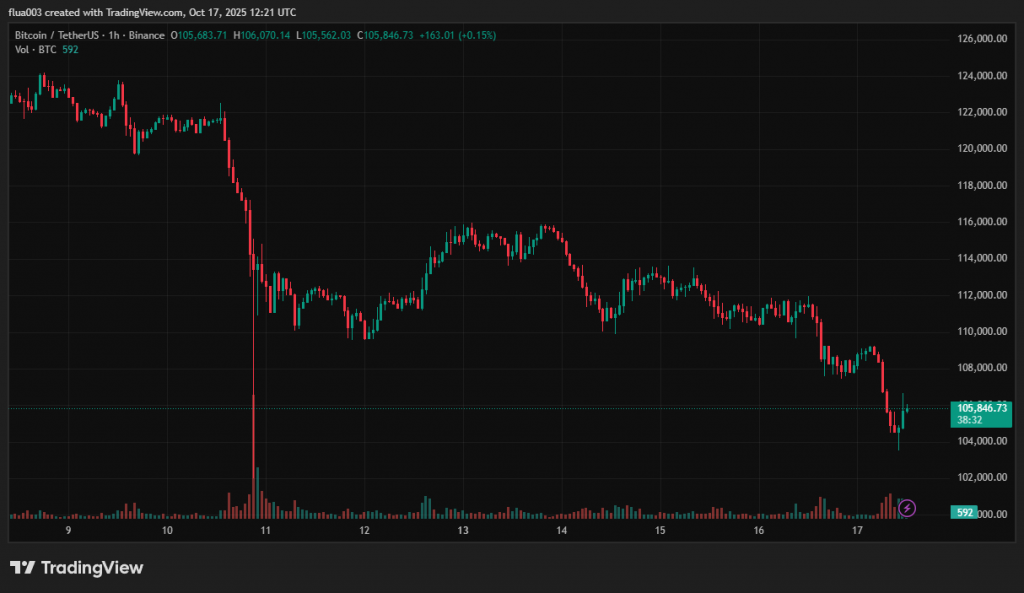Image resolution: width=1024 pixels, height=593 pixels.
Task: Click the green current price label 105,846.73
Action: click(980, 408)
